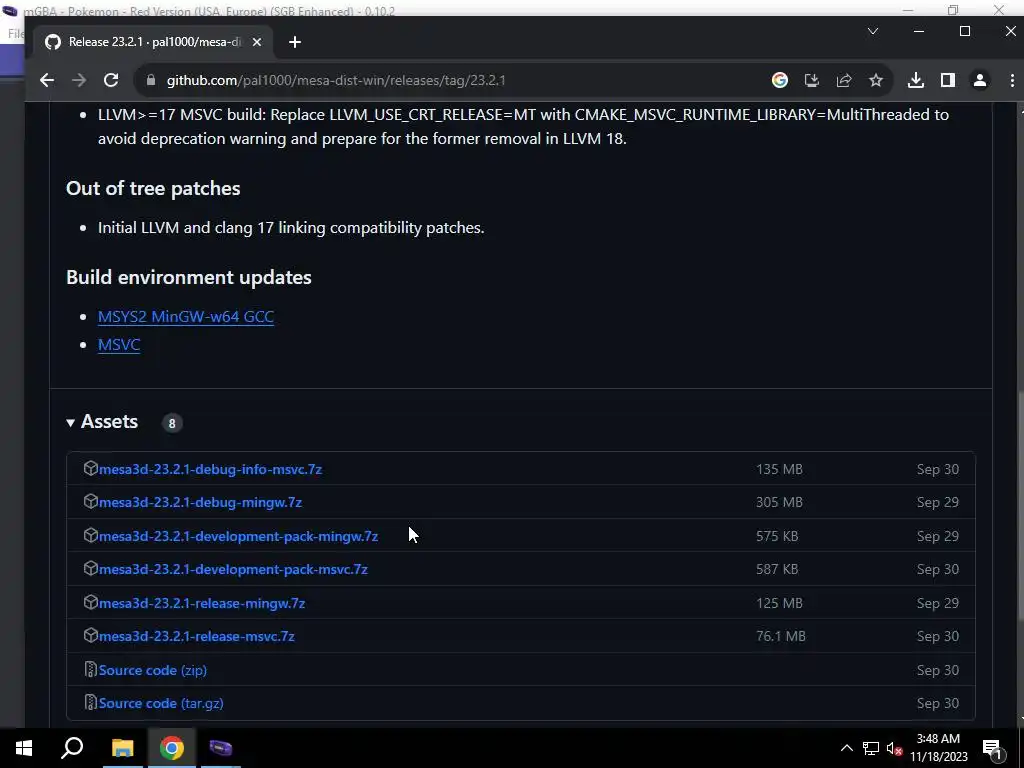Click the 575 KB file size text
The image size is (1024, 768).
coord(776,536)
